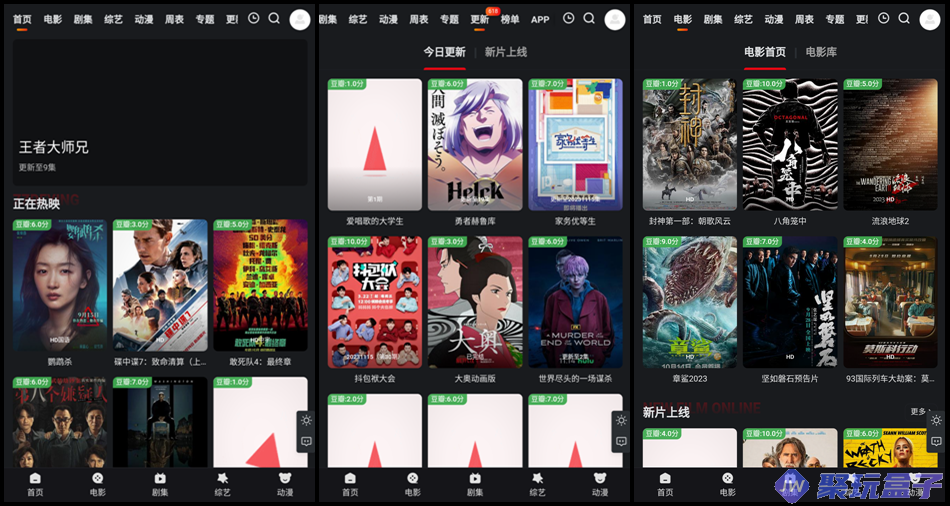This screenshot has width=950, height=506.
Task: Open the 八角笼中 poster
Action: [x=790, y=145]
